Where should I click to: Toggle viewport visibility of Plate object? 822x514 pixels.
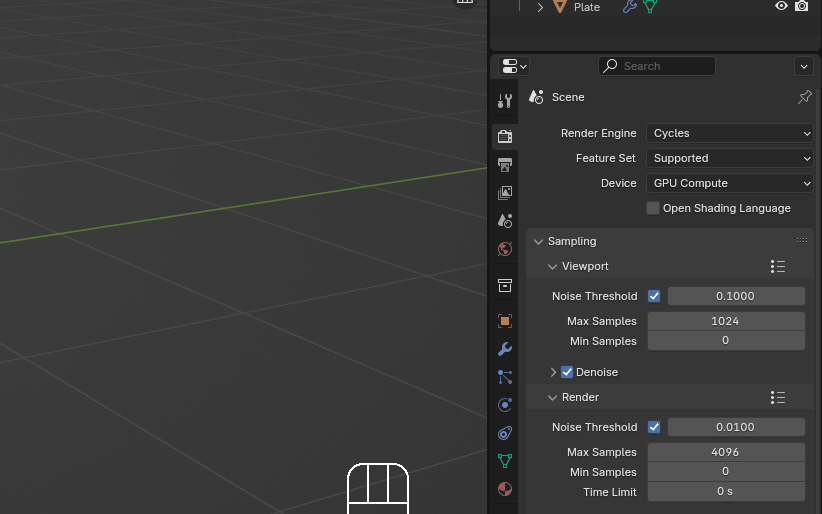pos(781,6)
